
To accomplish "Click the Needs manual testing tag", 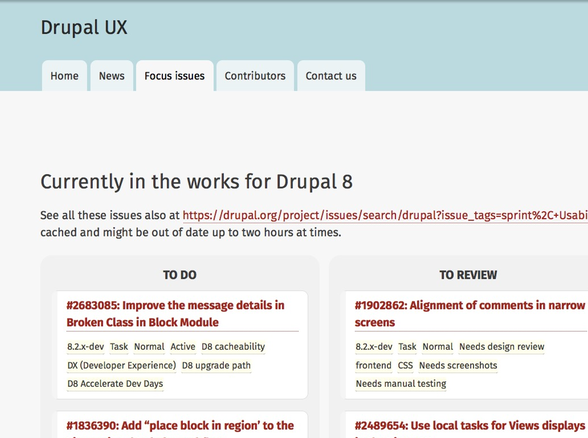I will coord(401,384).
